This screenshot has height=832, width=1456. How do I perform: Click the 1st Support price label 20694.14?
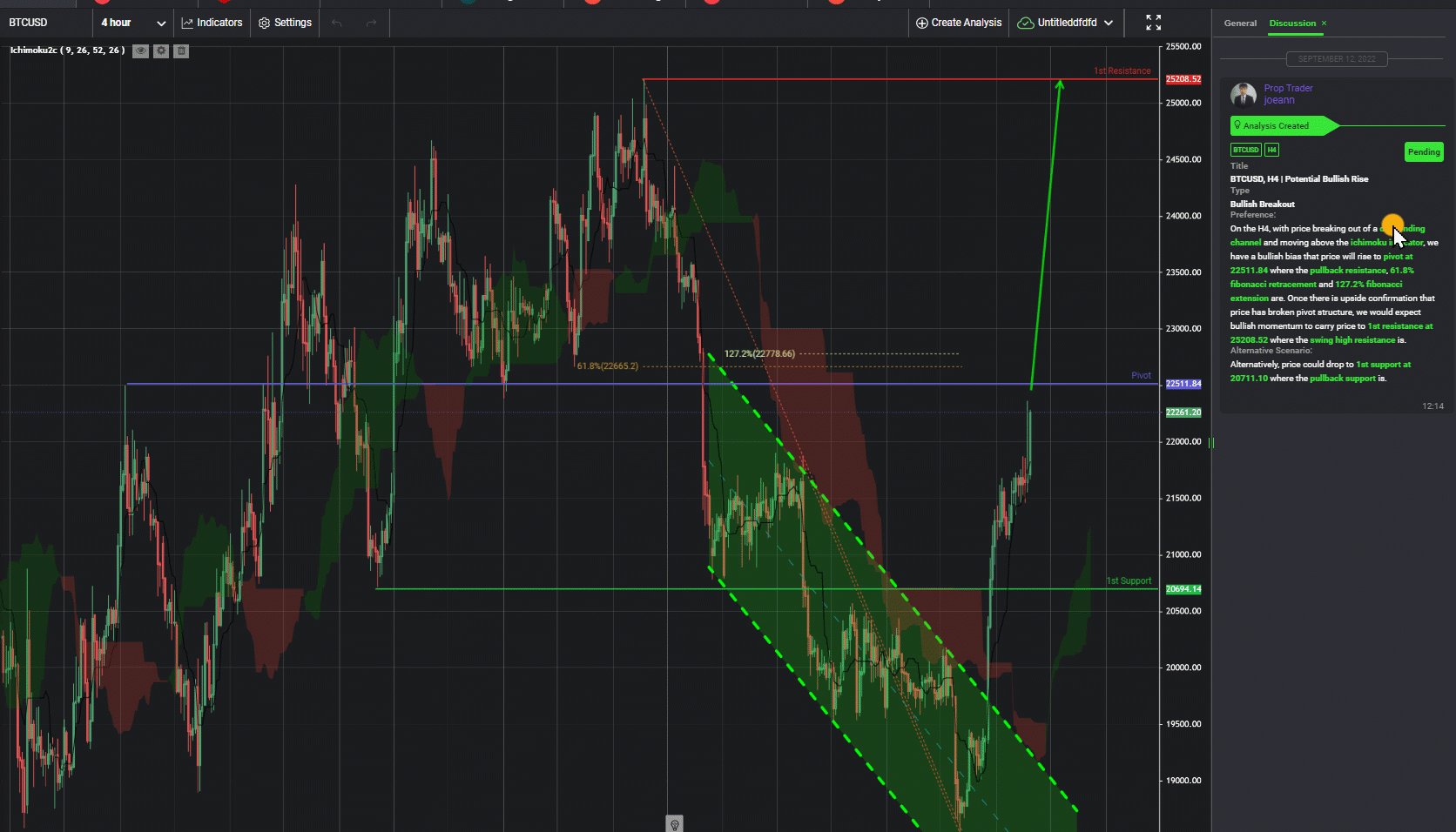point(1183,589)
